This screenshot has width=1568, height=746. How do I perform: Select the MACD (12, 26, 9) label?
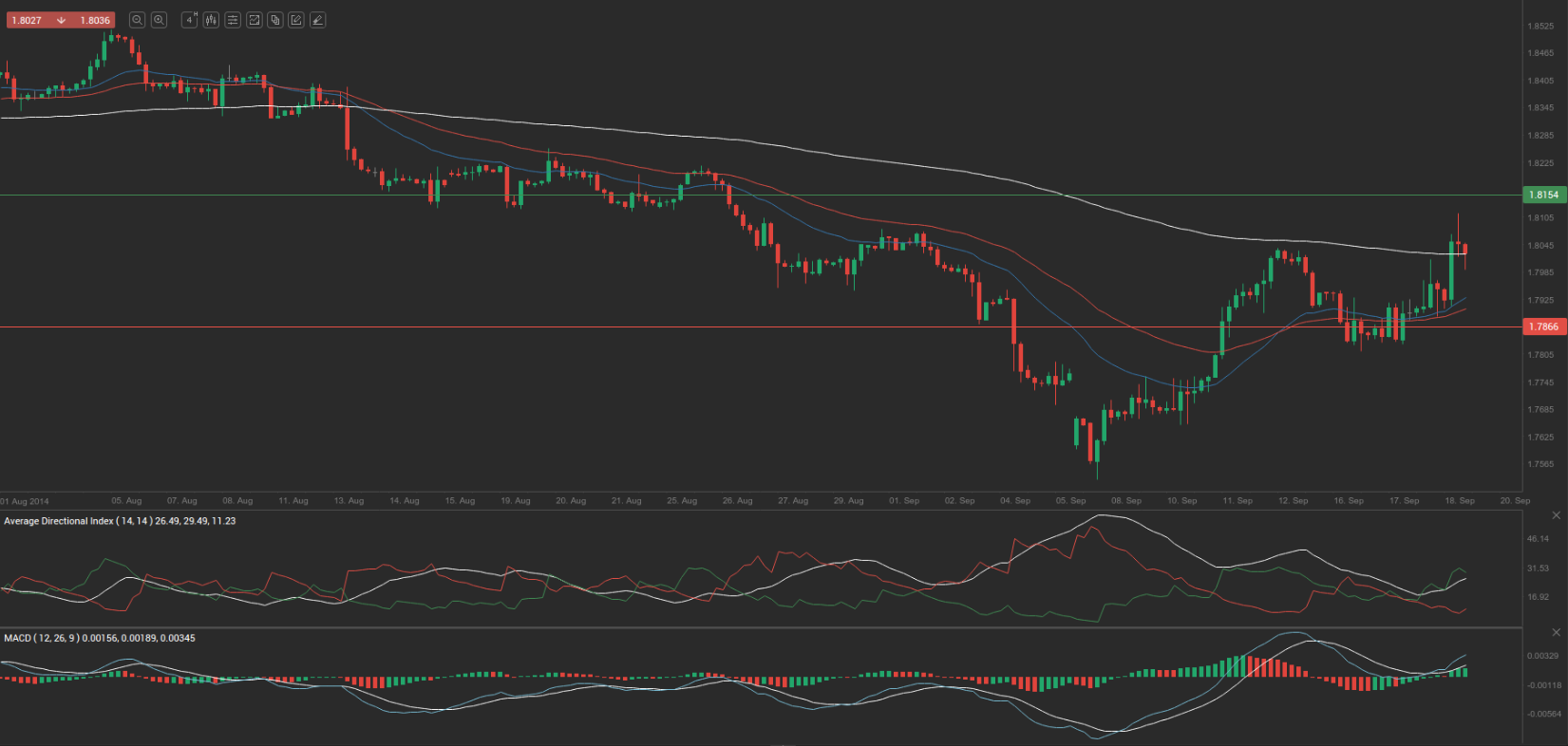(x=99, y=638)
